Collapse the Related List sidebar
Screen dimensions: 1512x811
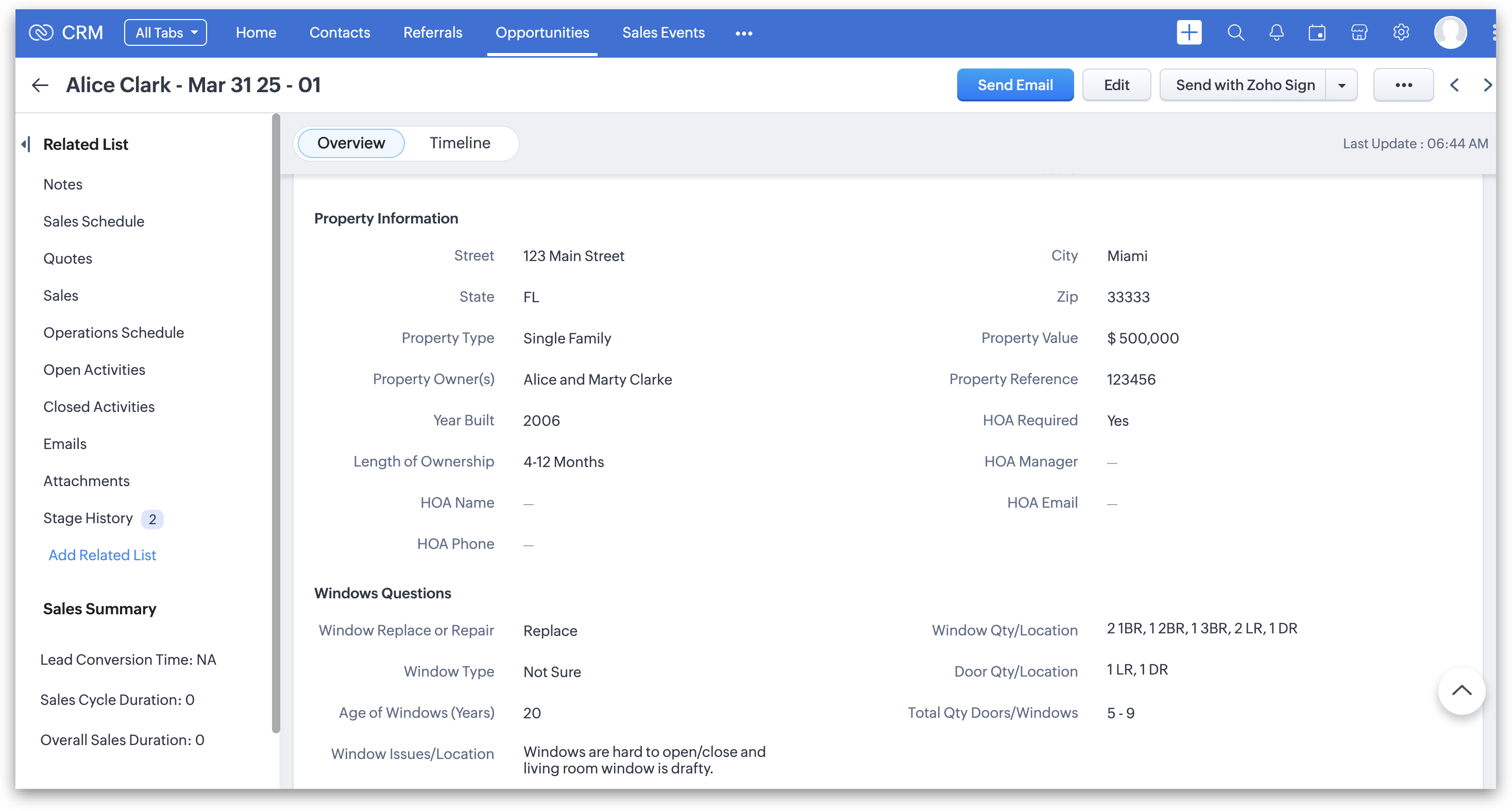pos(25,144)
